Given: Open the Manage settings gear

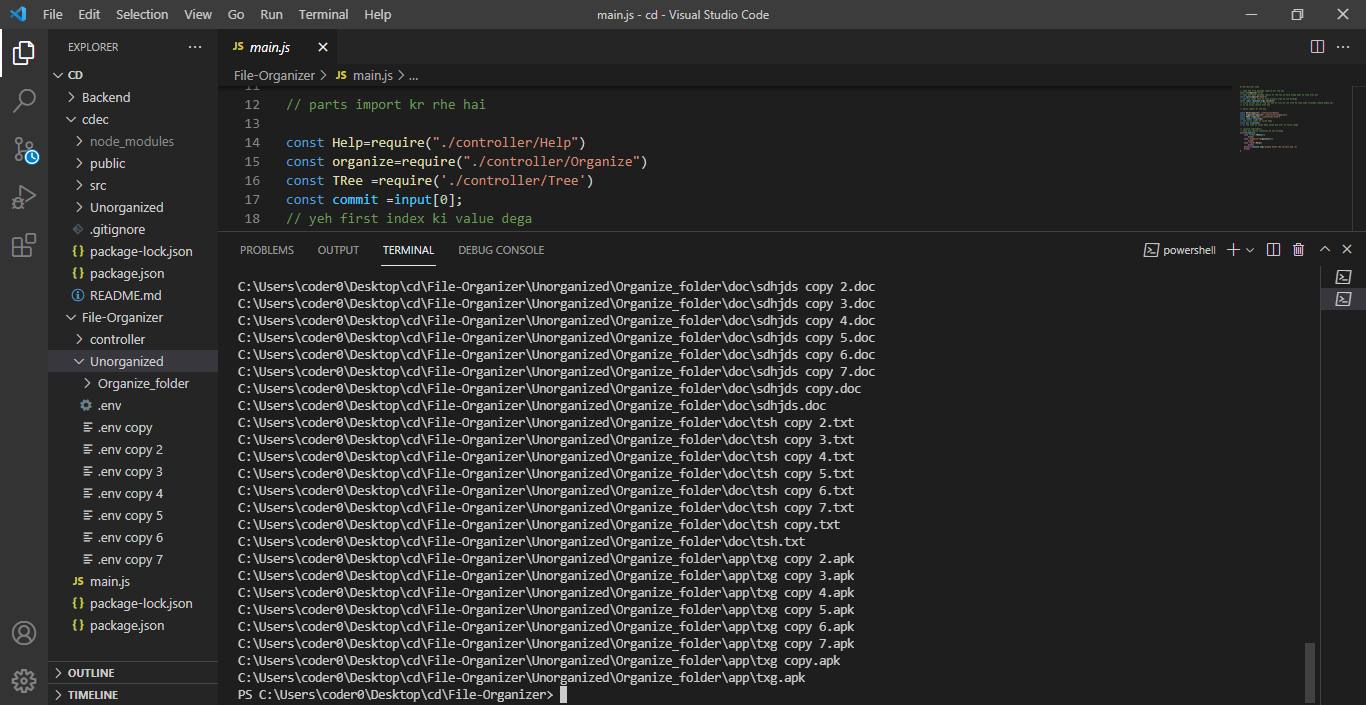Looking at the screenshot, I should 23,680.
